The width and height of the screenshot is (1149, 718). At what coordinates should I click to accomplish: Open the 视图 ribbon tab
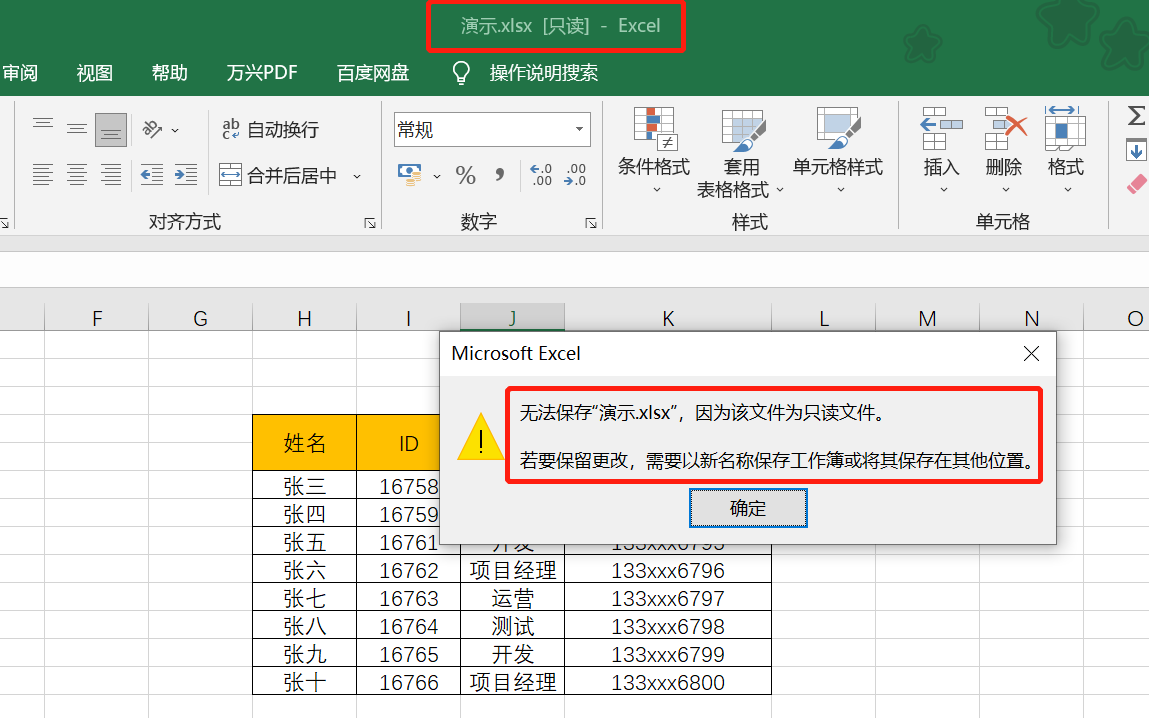(95, 73)
